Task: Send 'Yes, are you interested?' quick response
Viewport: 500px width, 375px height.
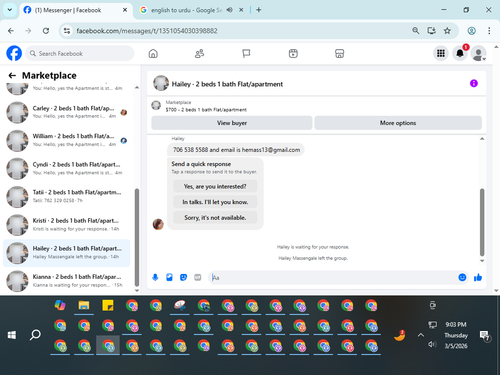Action: tap(215, 186)
